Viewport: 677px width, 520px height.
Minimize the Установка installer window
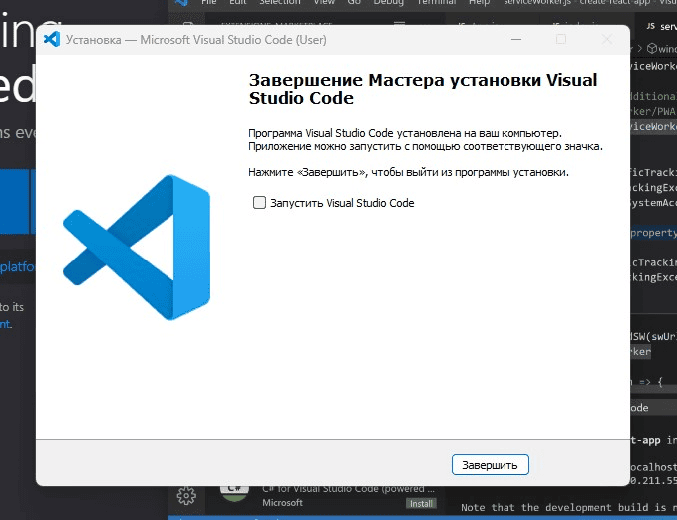pyautogui.click(x=516, y=39)
